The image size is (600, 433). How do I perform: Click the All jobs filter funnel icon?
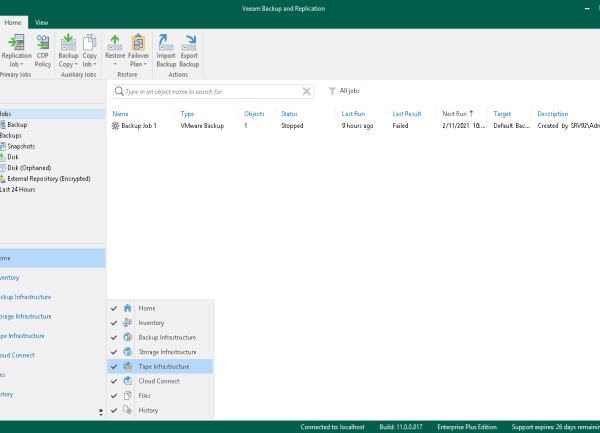[332, 91]
